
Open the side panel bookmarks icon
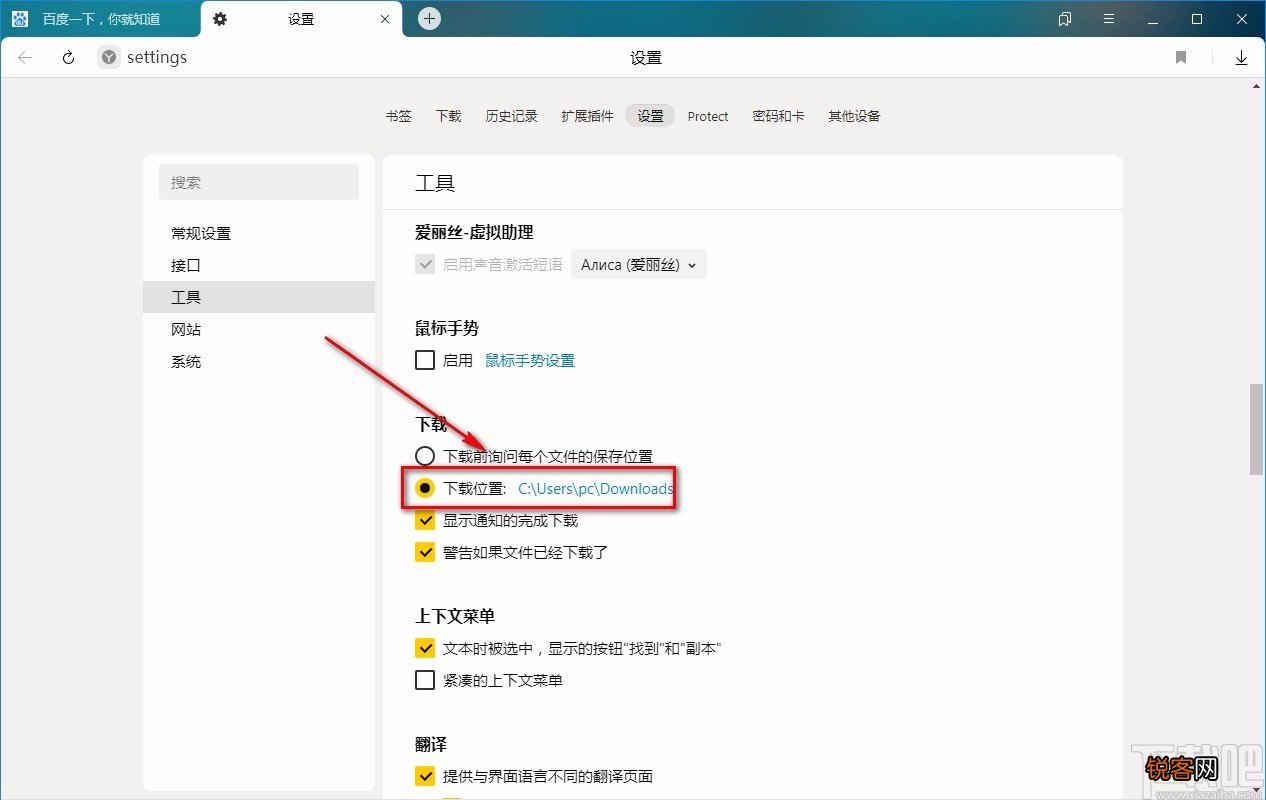(x=1065, y=18)
